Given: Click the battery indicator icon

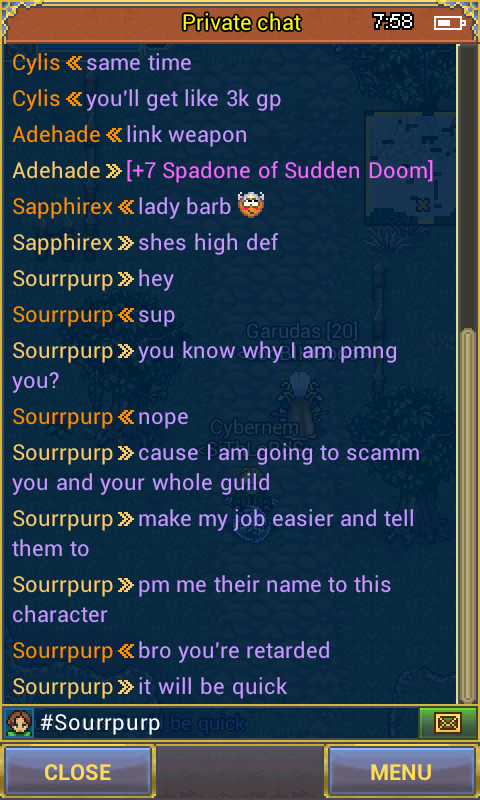Looking at the screenshot, I should pos(449,22).
